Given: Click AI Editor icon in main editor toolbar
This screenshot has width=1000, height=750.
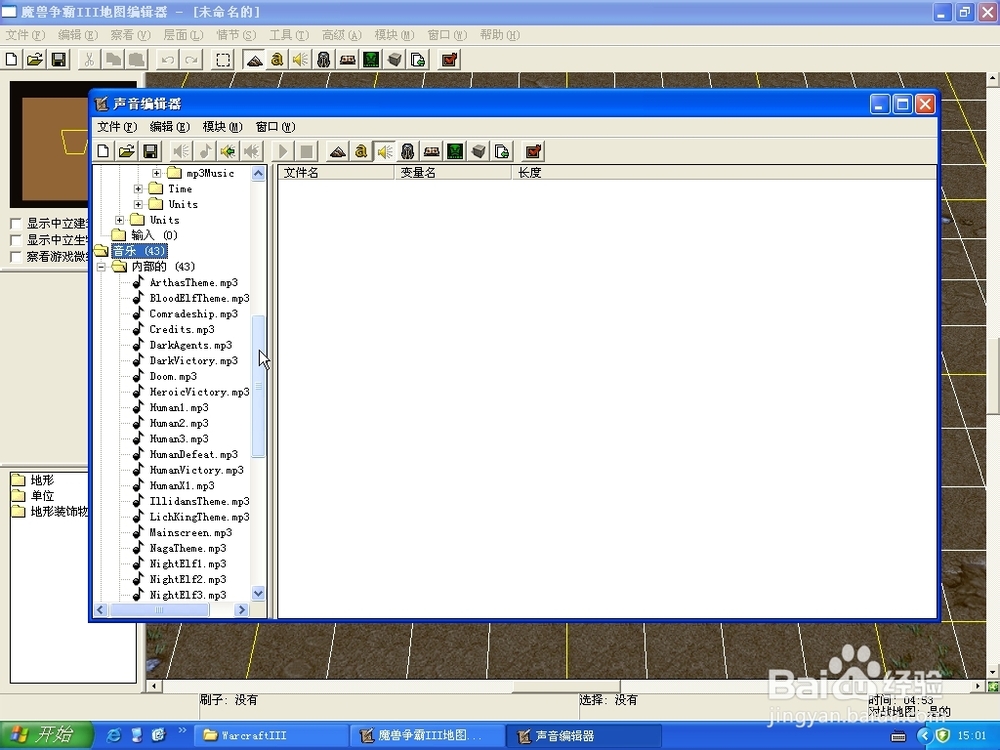Looking at the screenshot, I should 371,60.
